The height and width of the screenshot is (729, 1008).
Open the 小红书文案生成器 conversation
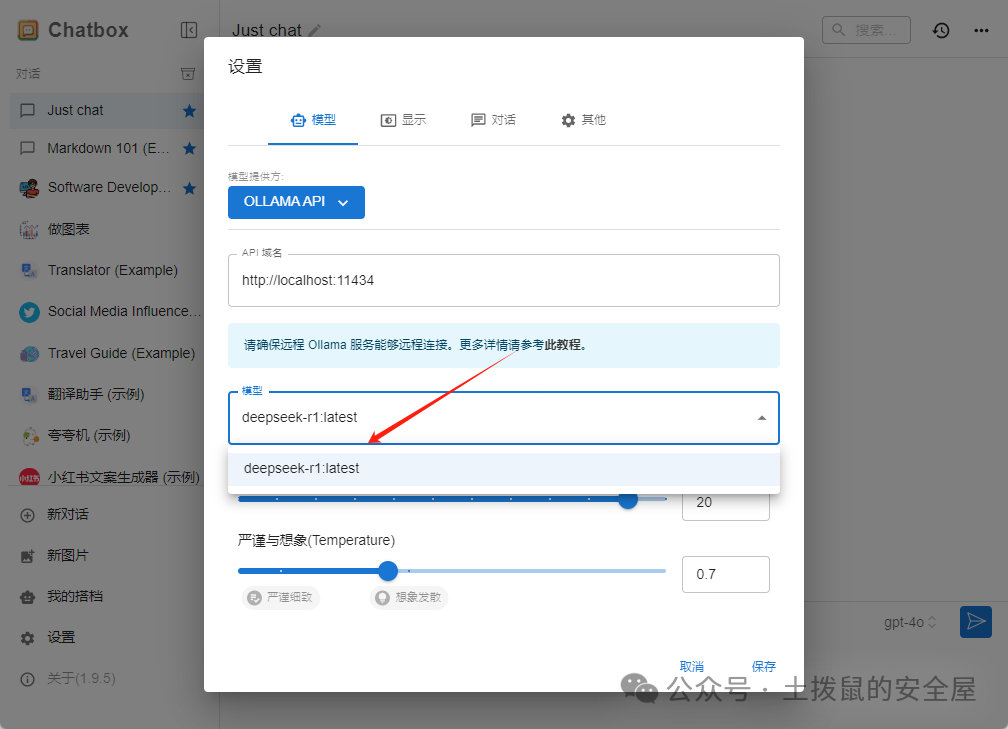[x=107, y=477]
